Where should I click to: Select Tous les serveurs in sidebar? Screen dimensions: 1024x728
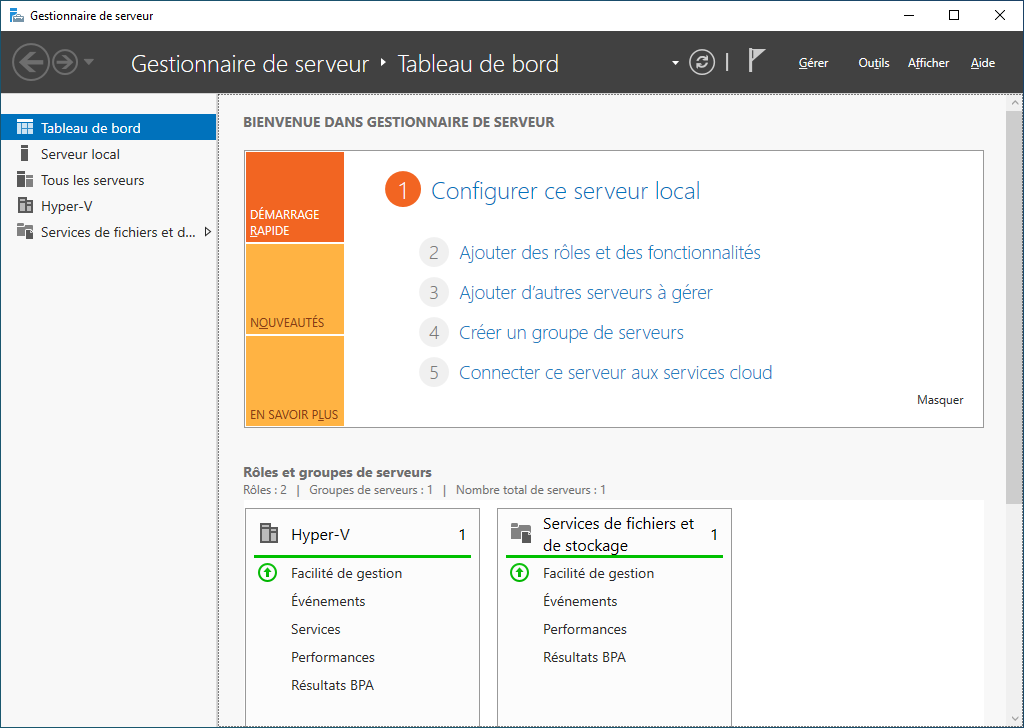[92, 180]
